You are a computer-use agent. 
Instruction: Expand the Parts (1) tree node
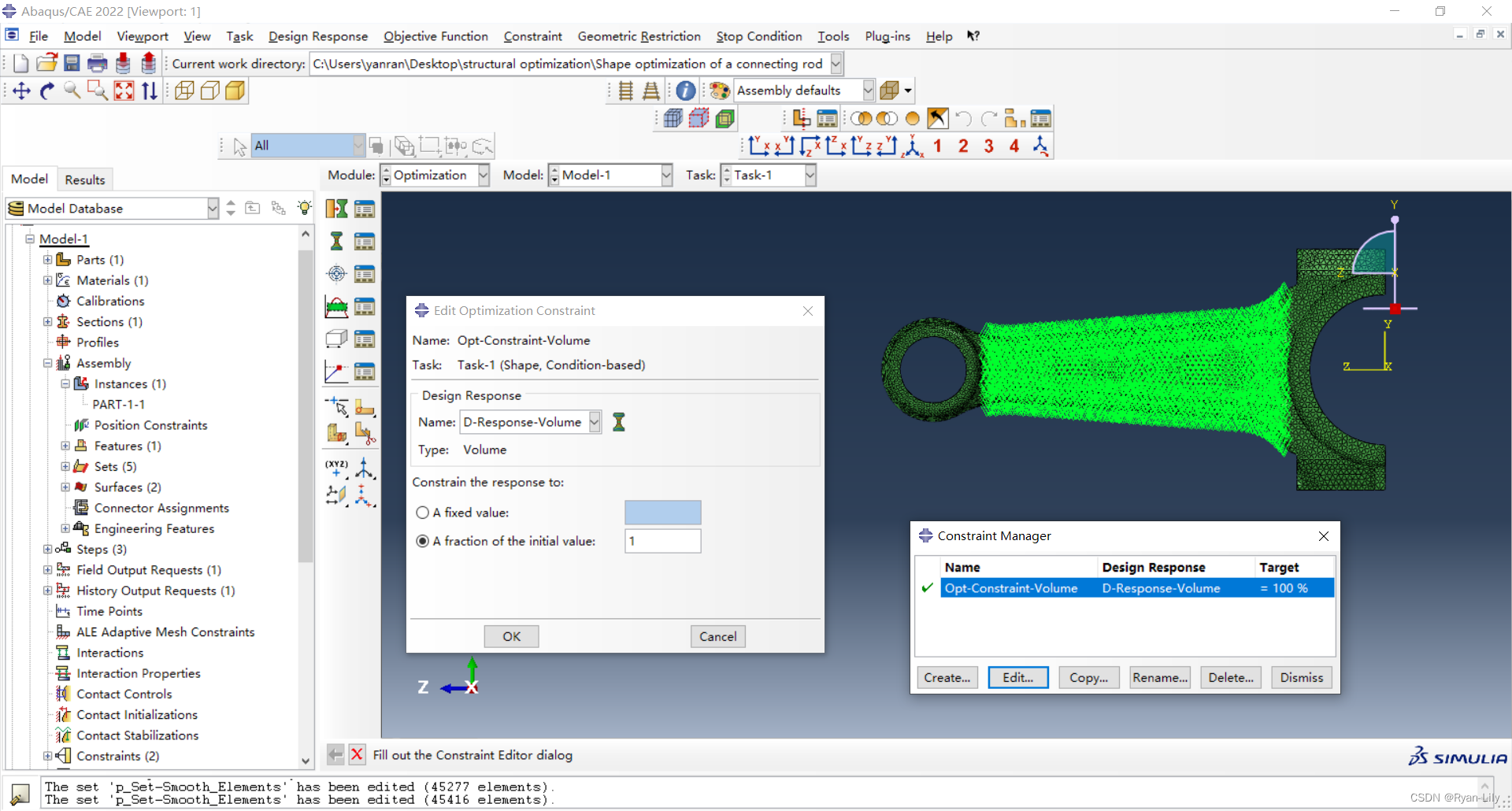click(48, 260)
